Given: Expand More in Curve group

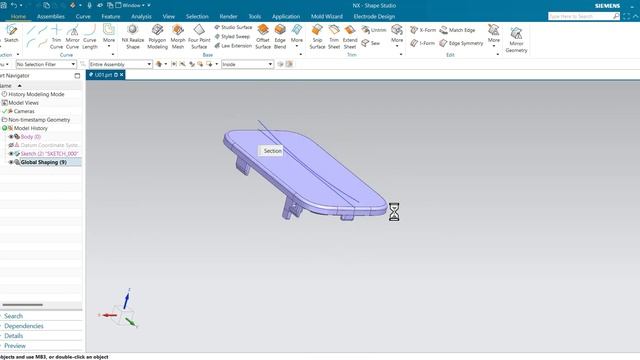Looking at the screenshot, I should pyautogui.click(x=109, y=36).
